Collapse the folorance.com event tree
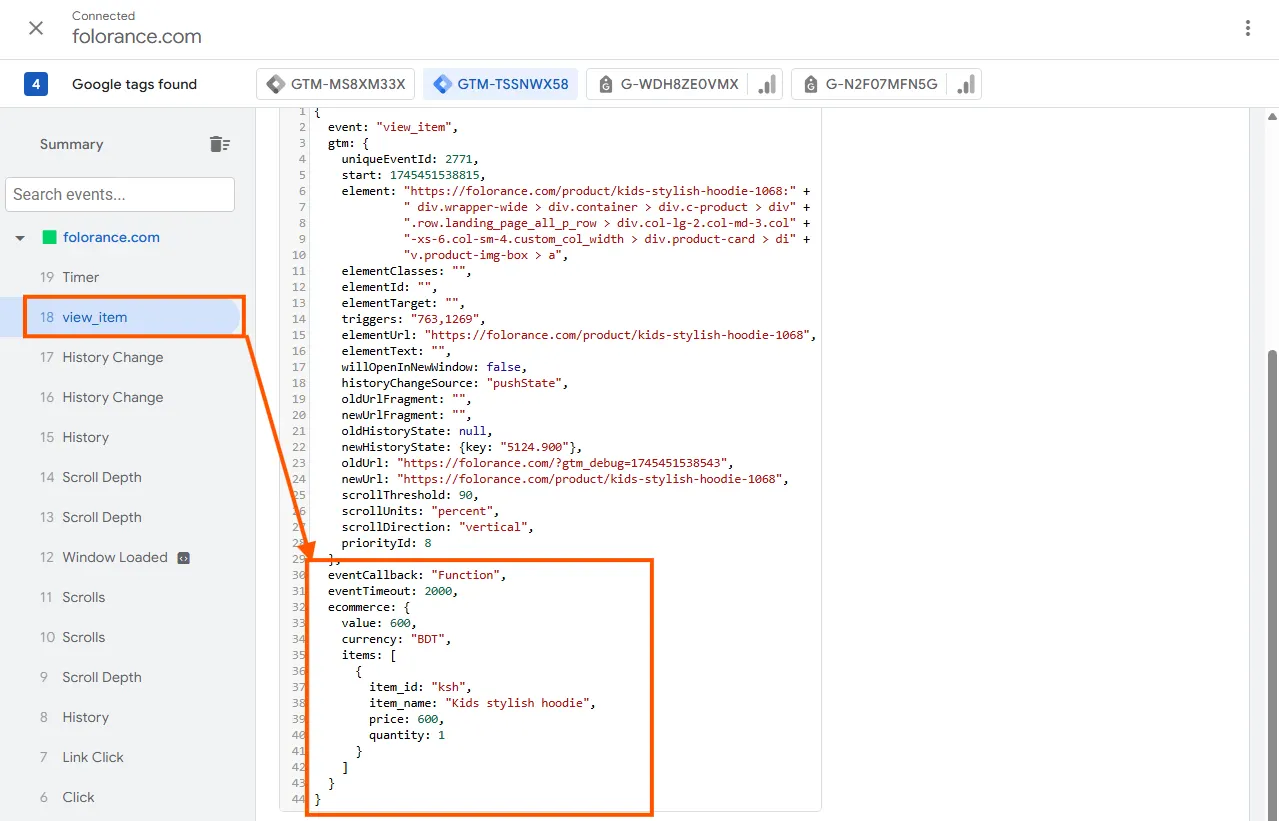Viewport: 1279px width, 821px height. pos(19,238)
